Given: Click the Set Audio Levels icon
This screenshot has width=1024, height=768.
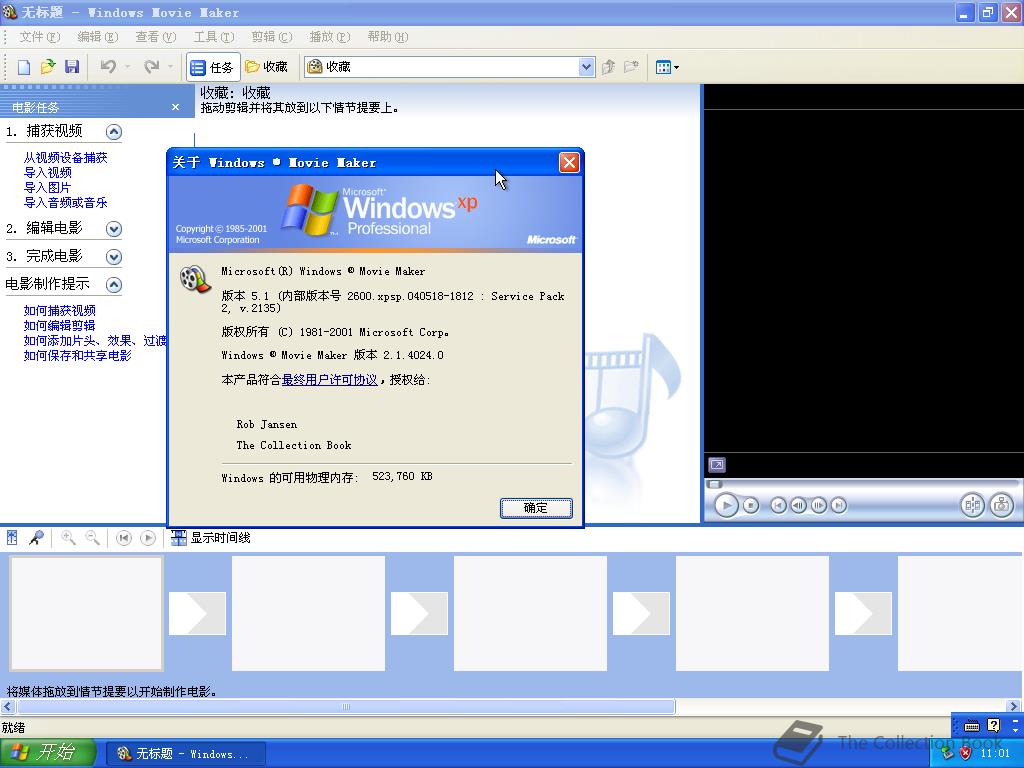Looking at the screenshot, I should (x=12, y=537).
